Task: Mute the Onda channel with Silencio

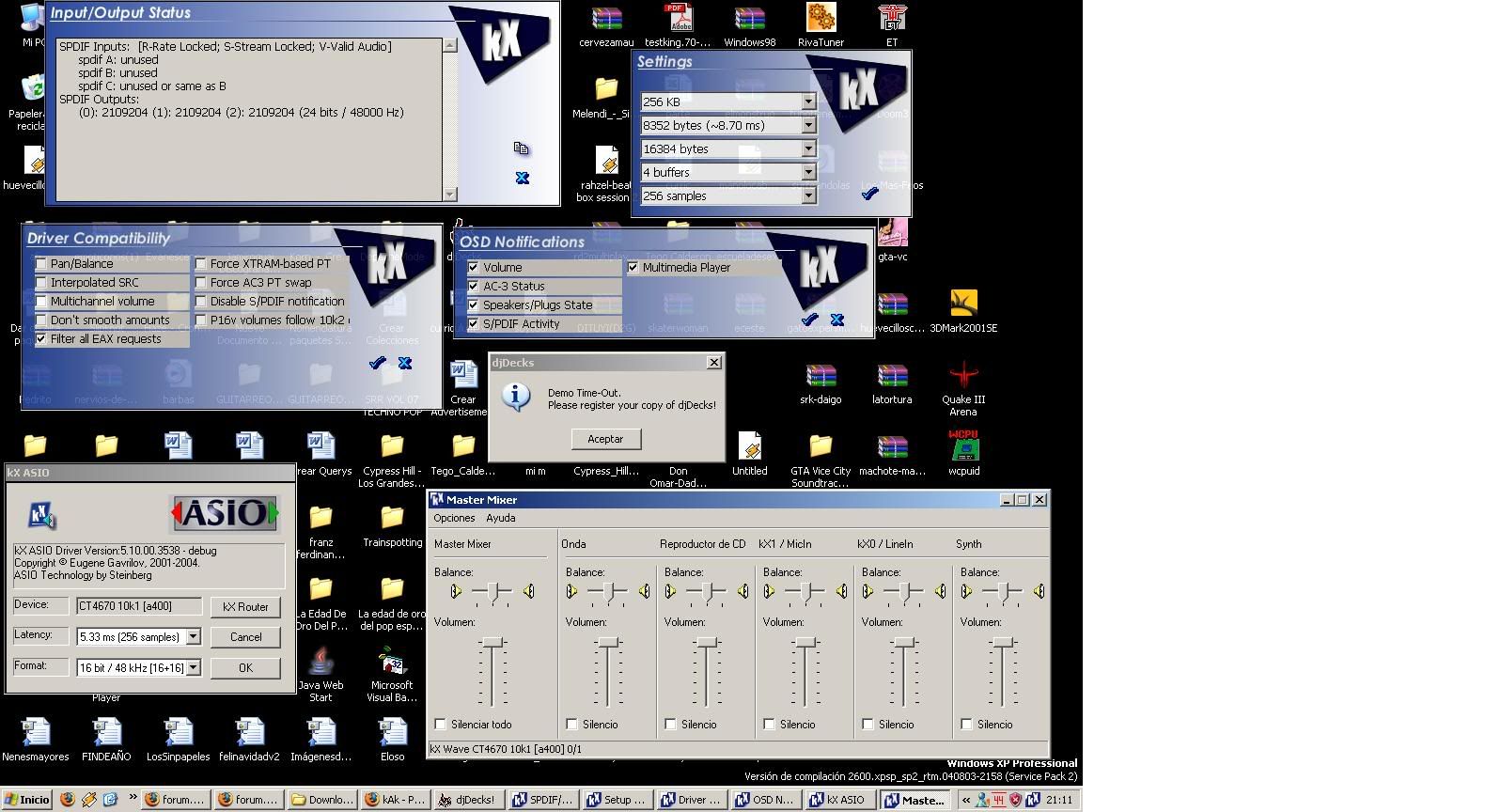Action: [x=571, y=725]
